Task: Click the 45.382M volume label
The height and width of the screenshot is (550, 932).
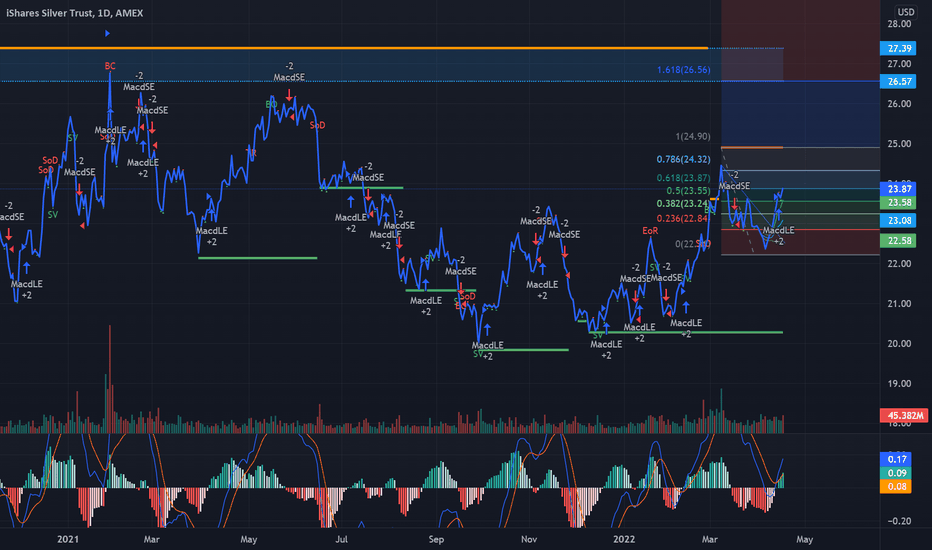Action: pos(903,415)
